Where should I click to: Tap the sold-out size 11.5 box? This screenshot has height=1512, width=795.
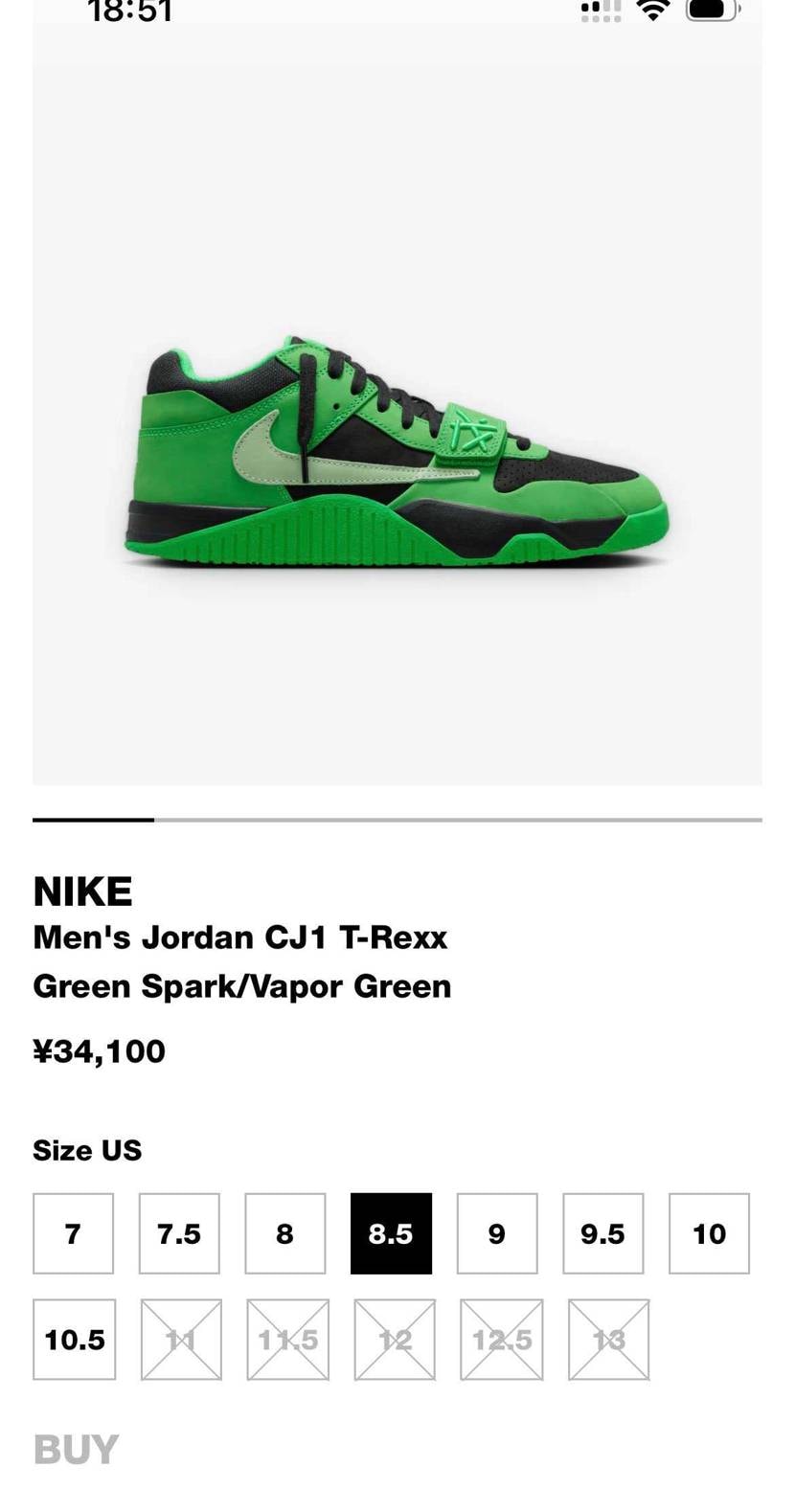pos(287,1340)
